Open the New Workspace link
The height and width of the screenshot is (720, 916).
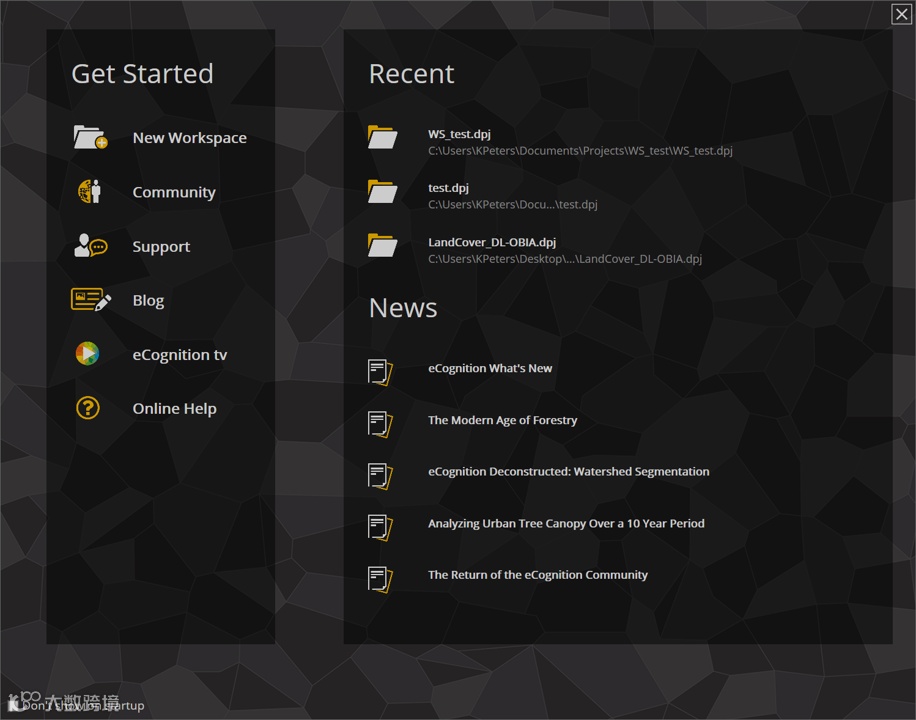189,138
